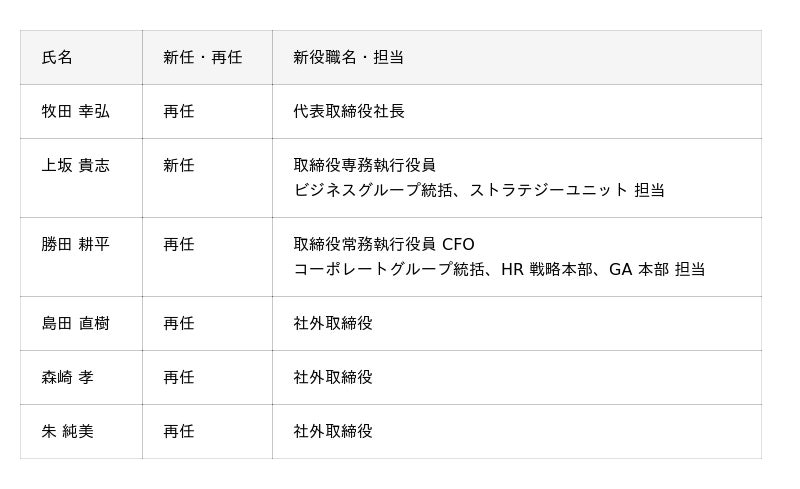The image size is (800, 489).
Task: Select the name 勝田 耕平
Action: [75, 245]
